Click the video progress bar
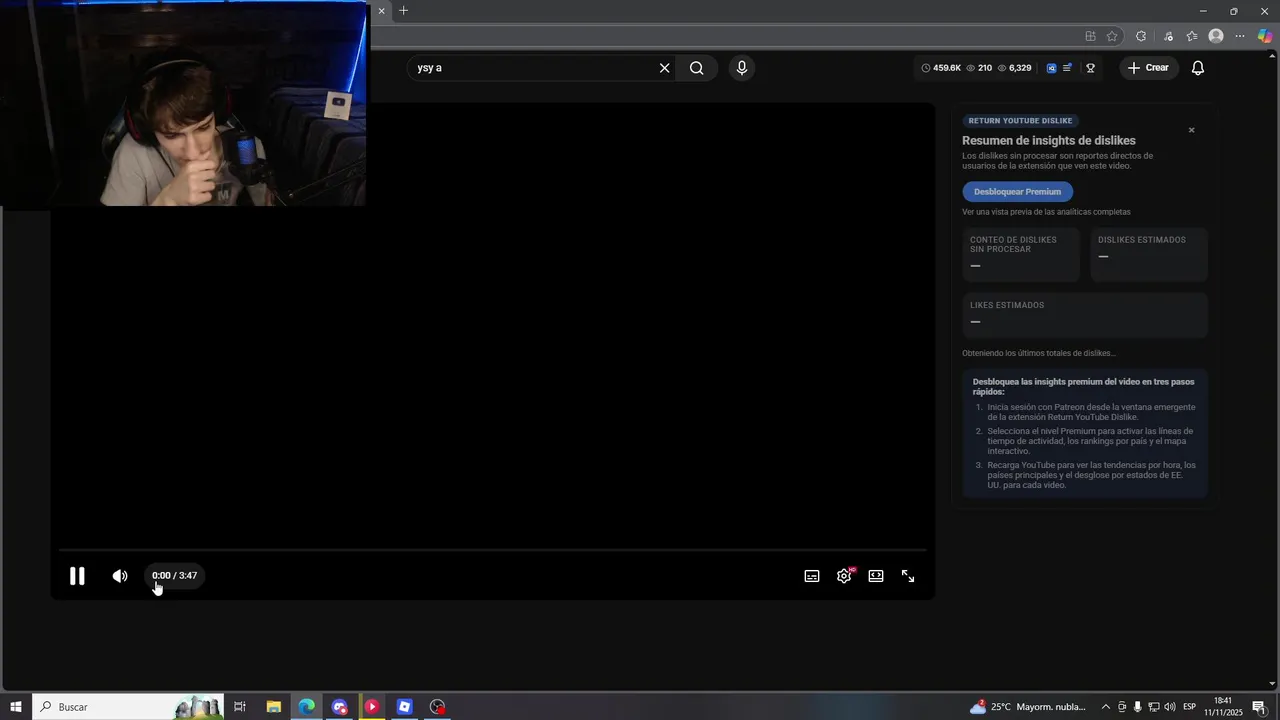The width and height of the screenshot is (1280, 720). click(x=492, y=550)
